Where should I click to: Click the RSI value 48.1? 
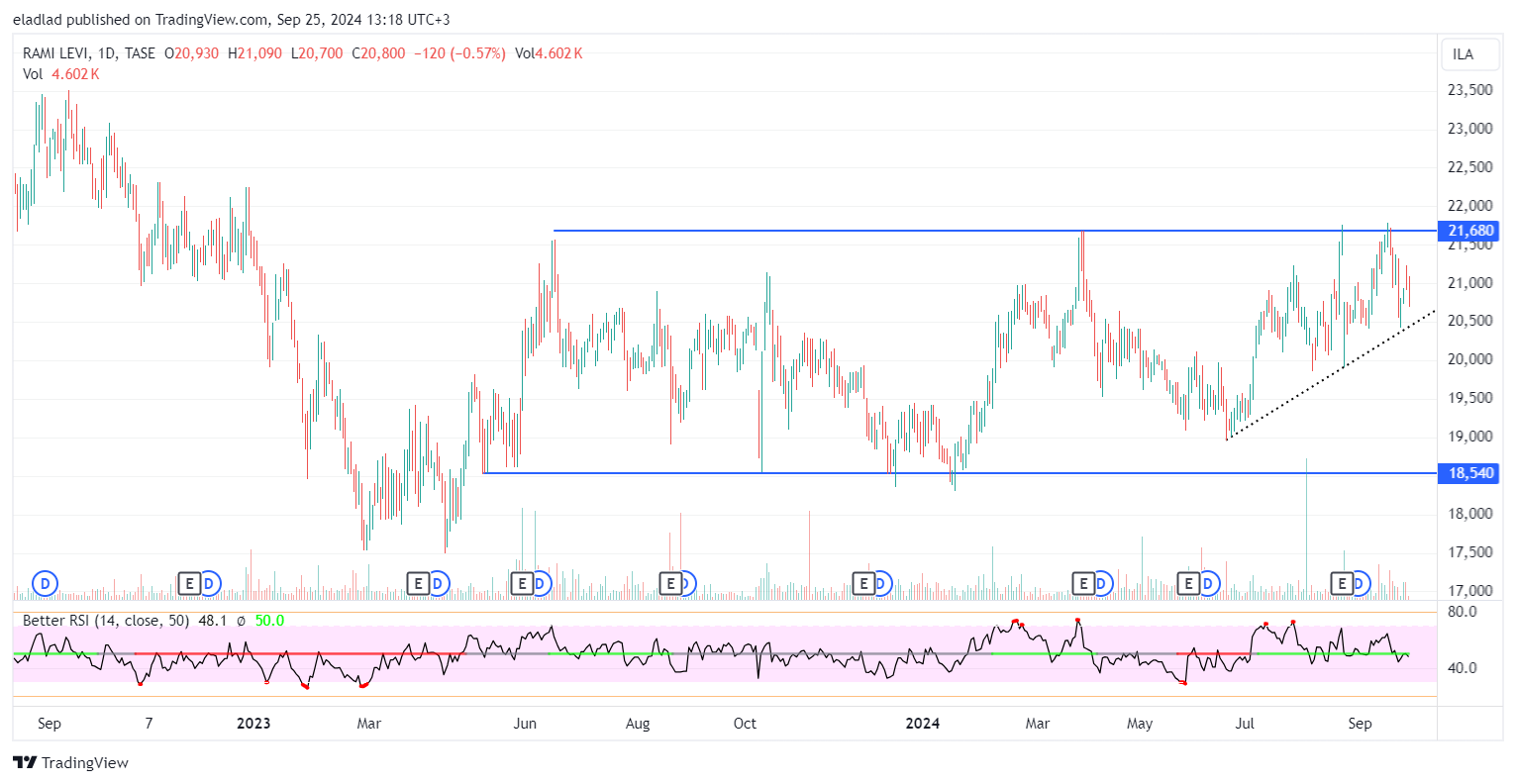click(x=213, y=621)
